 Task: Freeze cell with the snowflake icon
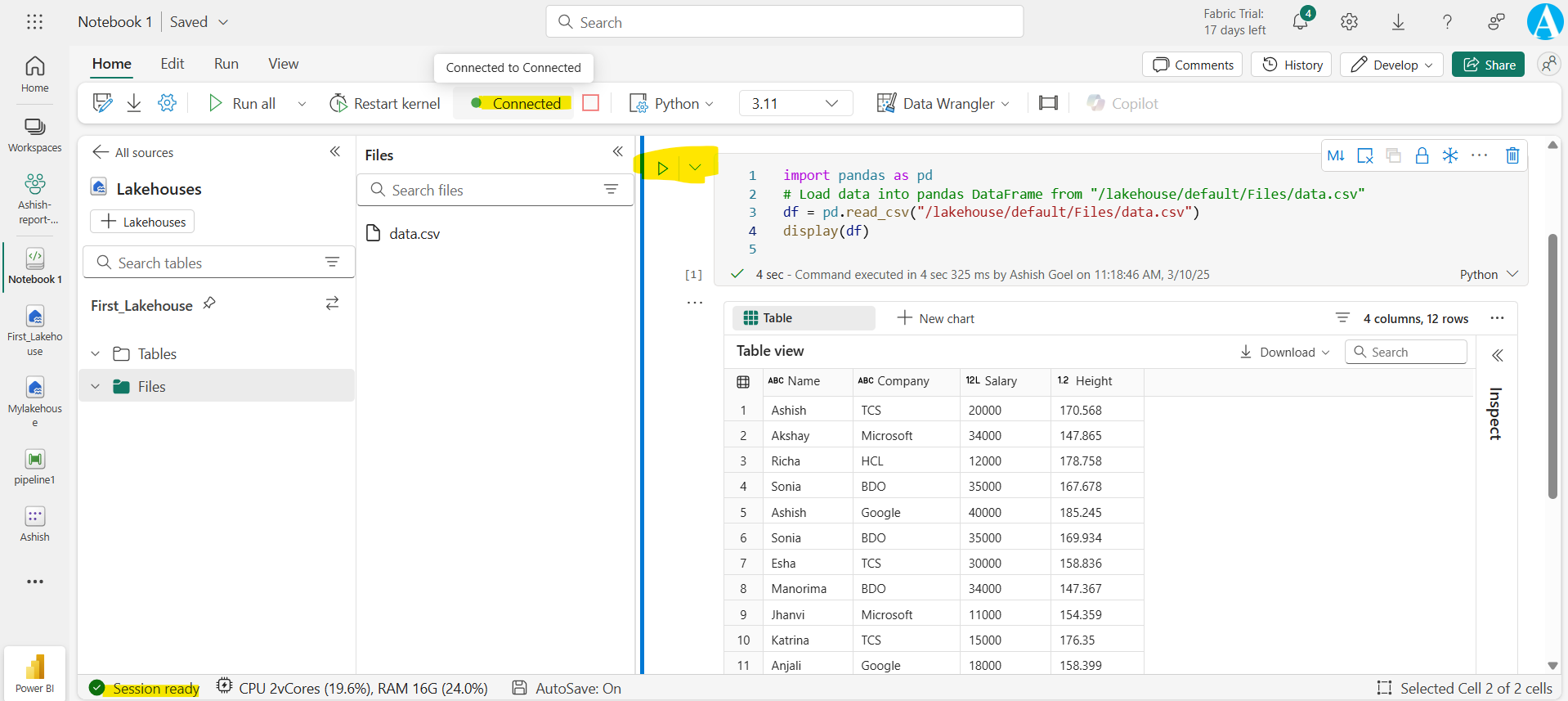pos(1449,155)
